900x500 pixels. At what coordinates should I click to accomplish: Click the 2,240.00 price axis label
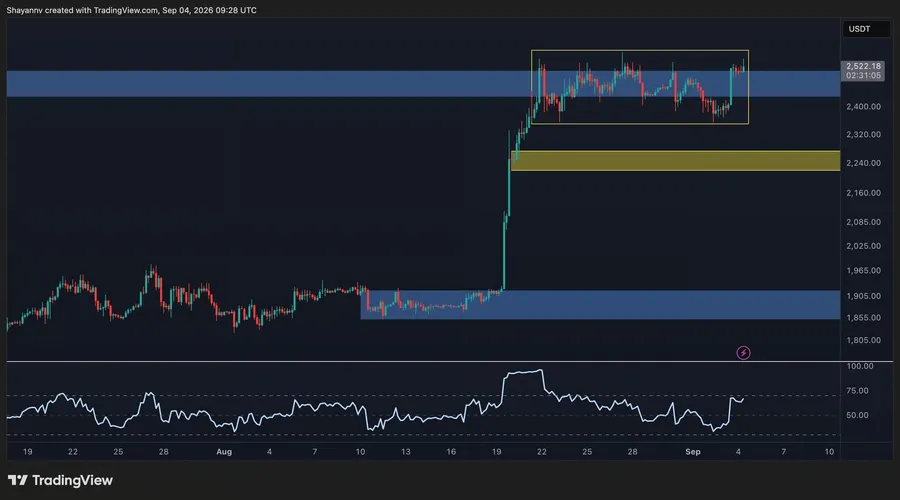point(863,163)
